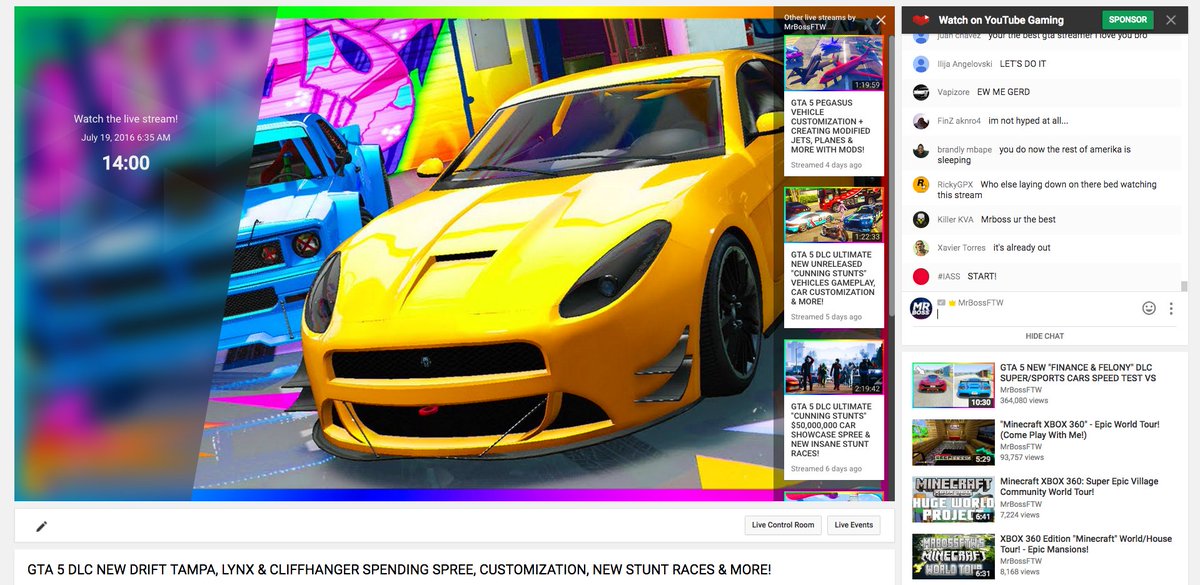Click Xavier Torres's avatar in chat
The width and height of the screenshot is (1200, 585).
(921, 248)
